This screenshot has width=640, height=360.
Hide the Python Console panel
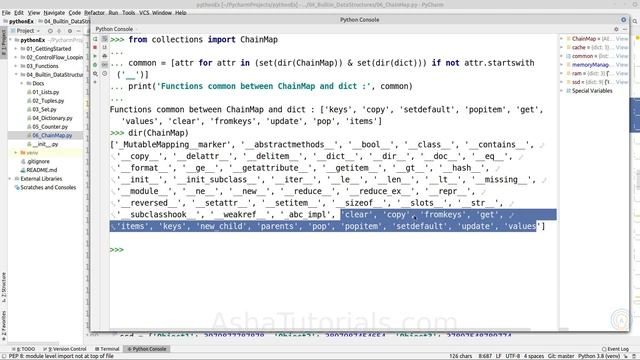click(x=624, y=29)
